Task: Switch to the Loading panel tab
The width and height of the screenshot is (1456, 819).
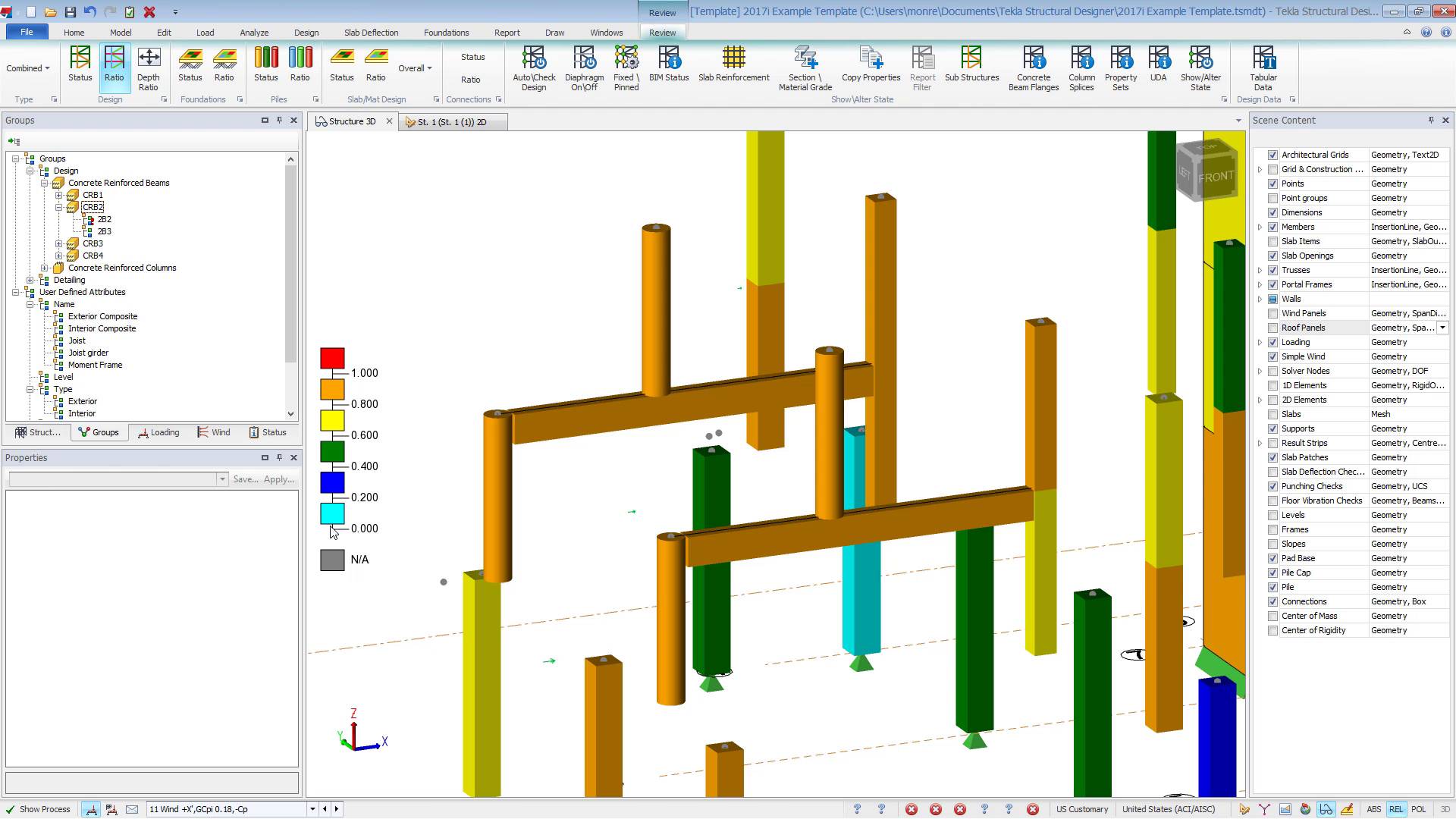Action: [x=159, y=432]
